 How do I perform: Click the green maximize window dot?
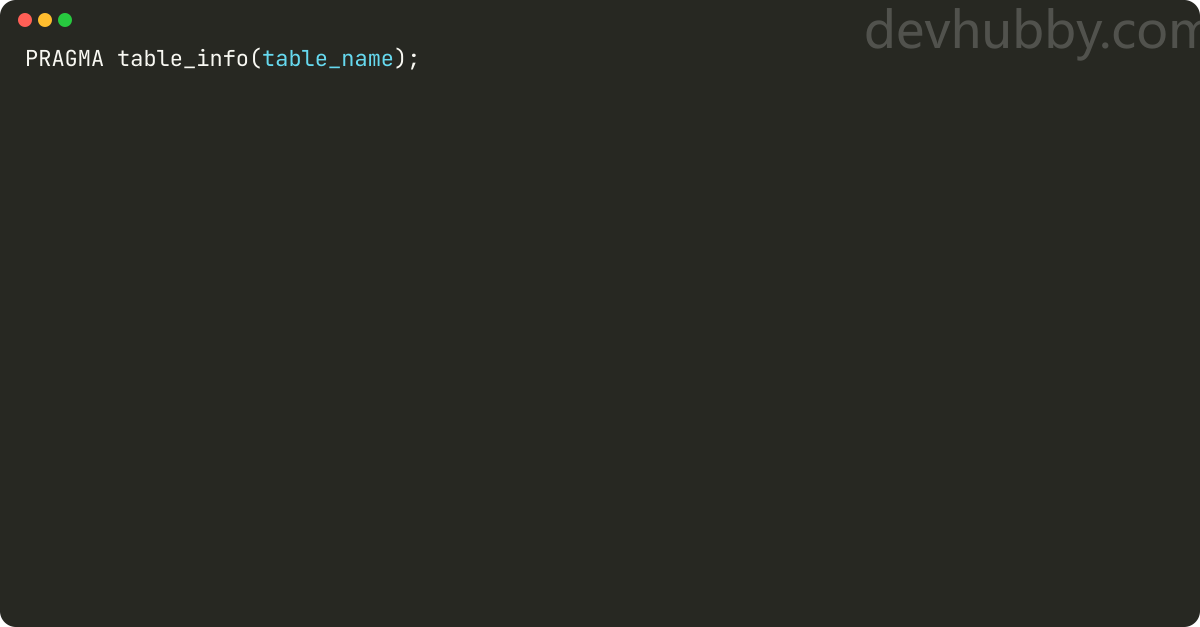pos(65,20)
